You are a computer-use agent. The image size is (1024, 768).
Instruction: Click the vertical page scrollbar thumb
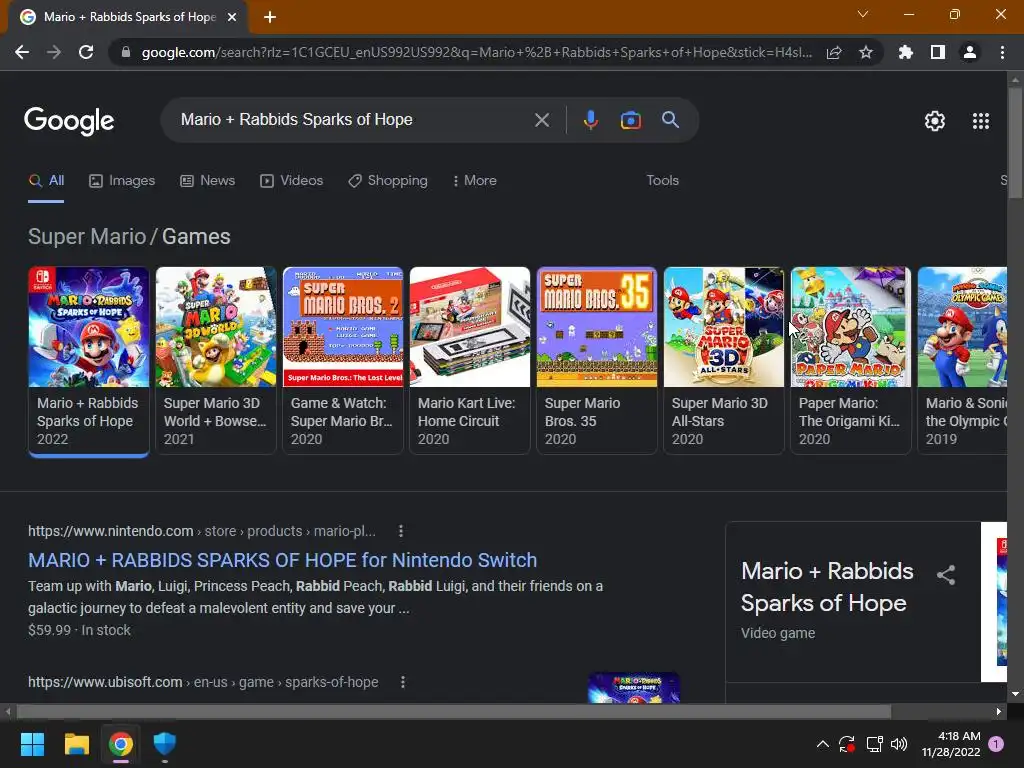click(1015, 142)
